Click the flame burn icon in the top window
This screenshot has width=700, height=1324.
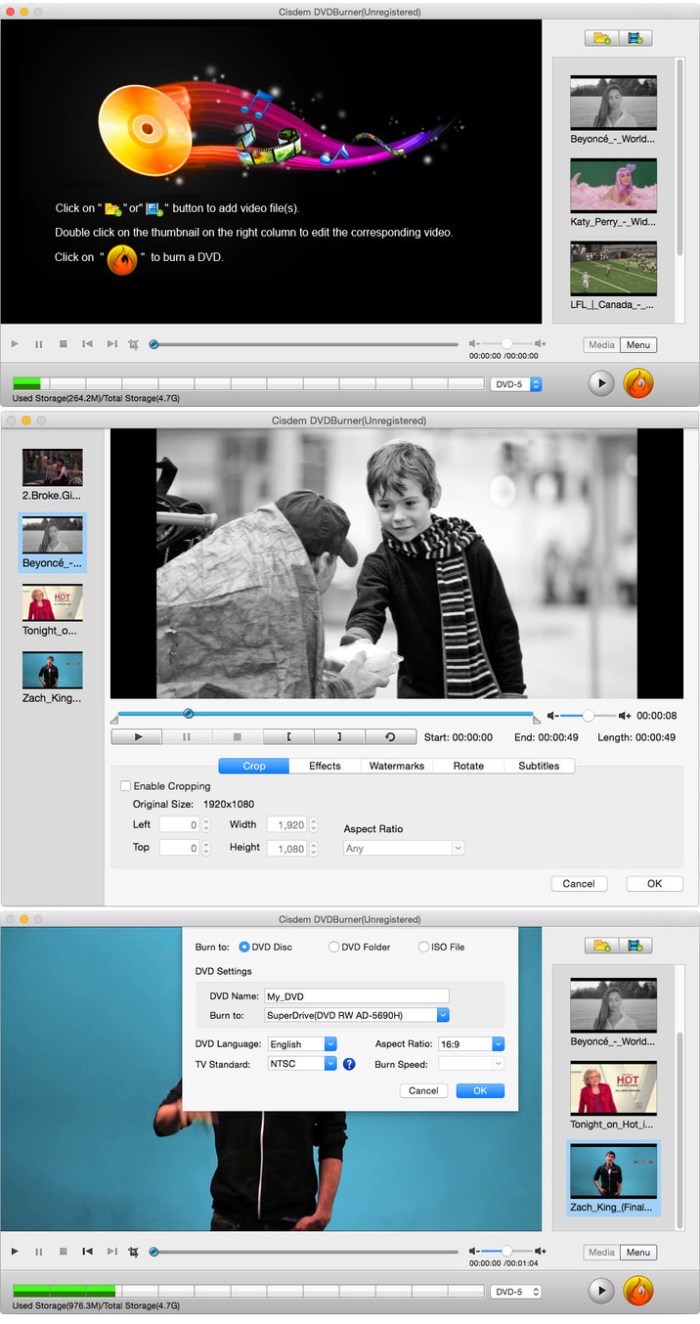pos(638,383)
